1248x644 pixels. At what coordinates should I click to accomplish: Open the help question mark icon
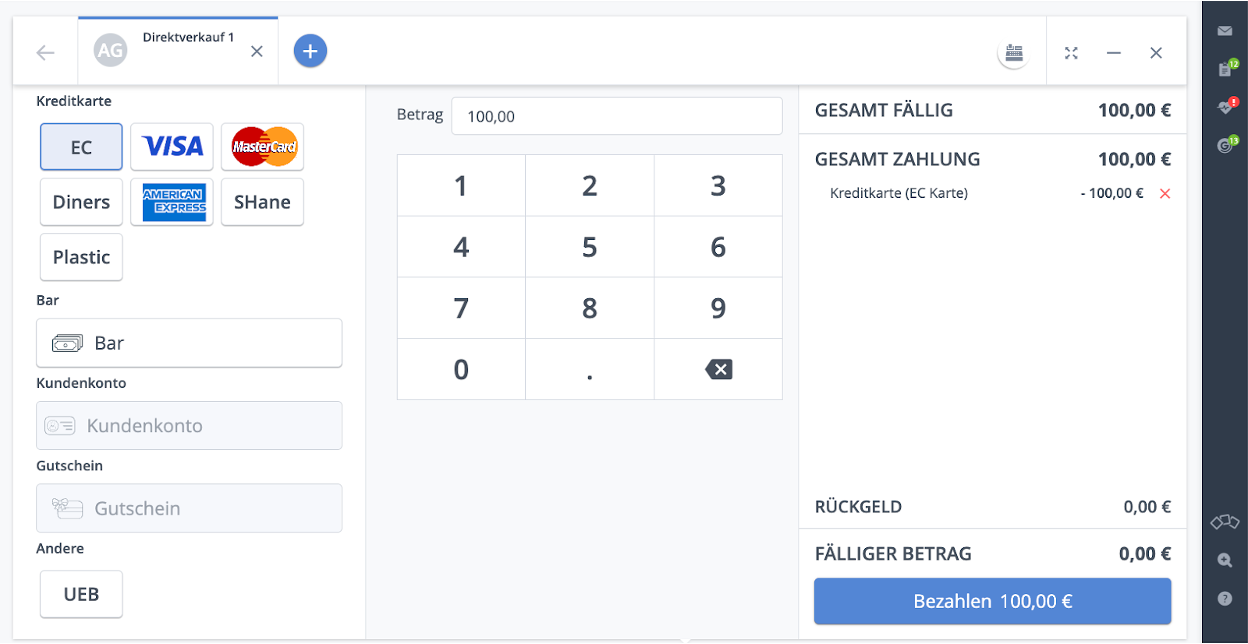tap(1224, 599)
